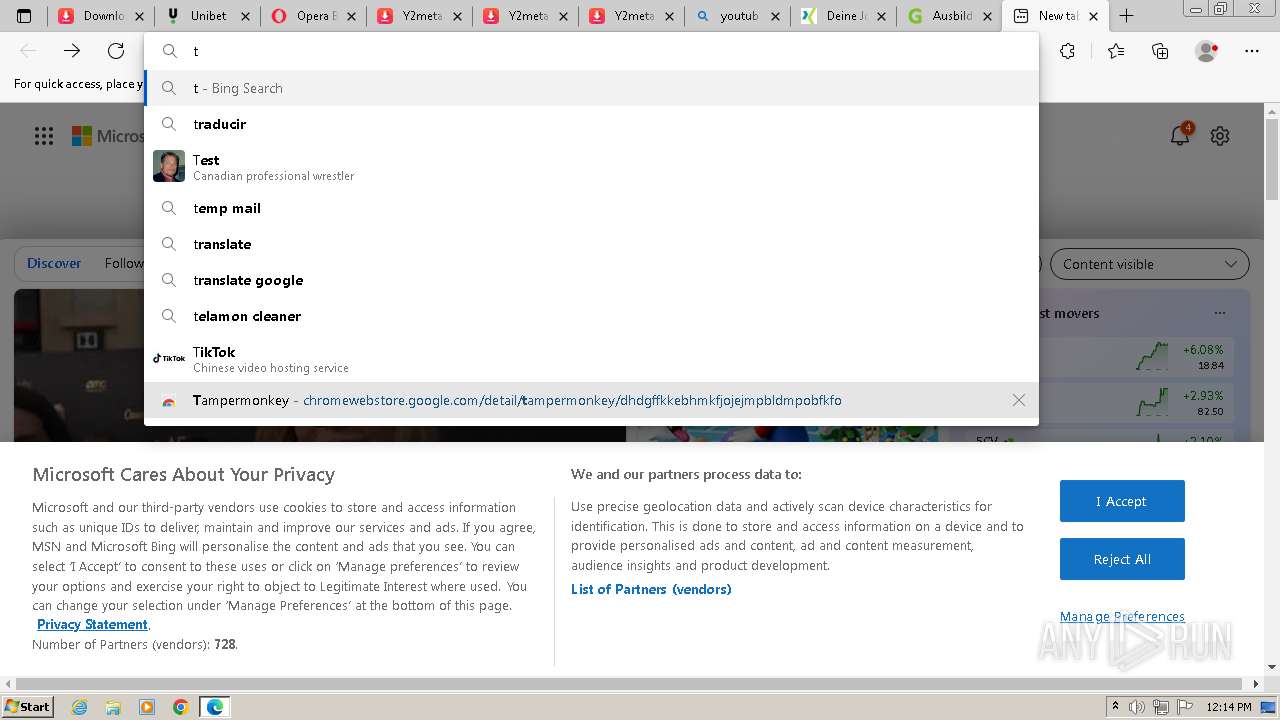This screenshot has height=720, width=1280.
Task: Select the 'translate google' suggestion
Action: coord(591,280)
